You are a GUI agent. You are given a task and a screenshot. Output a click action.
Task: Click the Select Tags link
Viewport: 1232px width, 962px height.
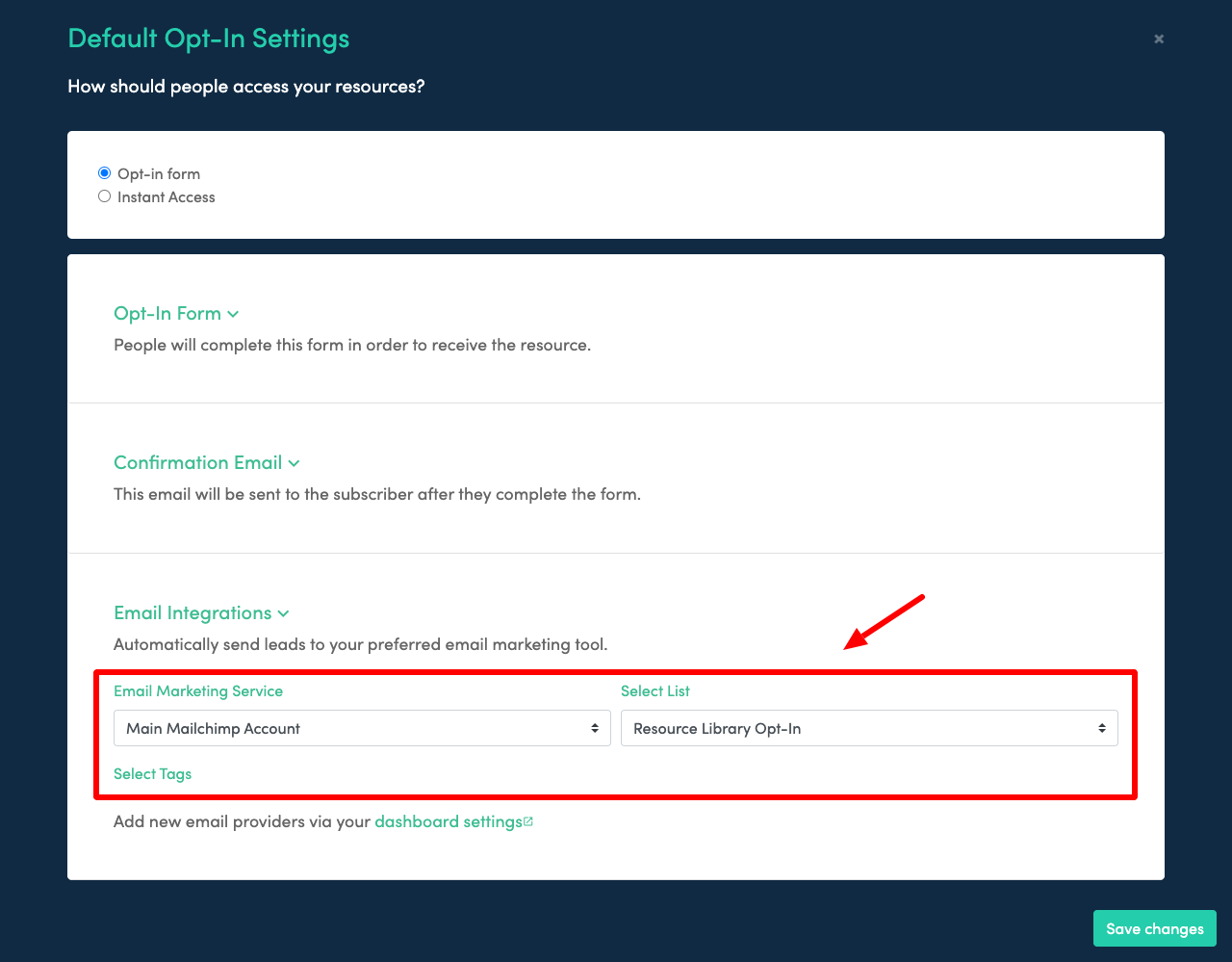tap(152, 773)
